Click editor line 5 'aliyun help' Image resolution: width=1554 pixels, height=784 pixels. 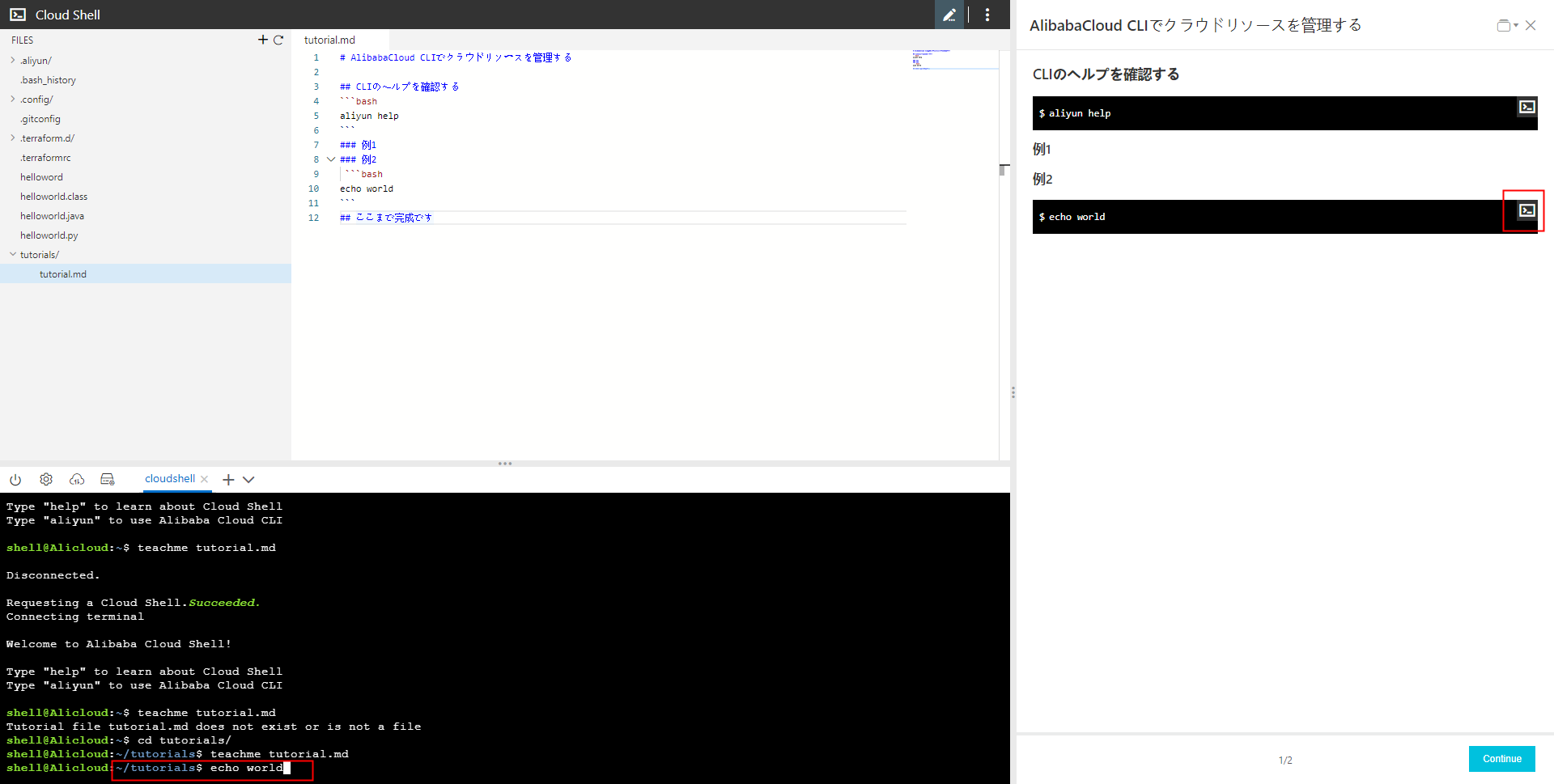tap(369, 116)
